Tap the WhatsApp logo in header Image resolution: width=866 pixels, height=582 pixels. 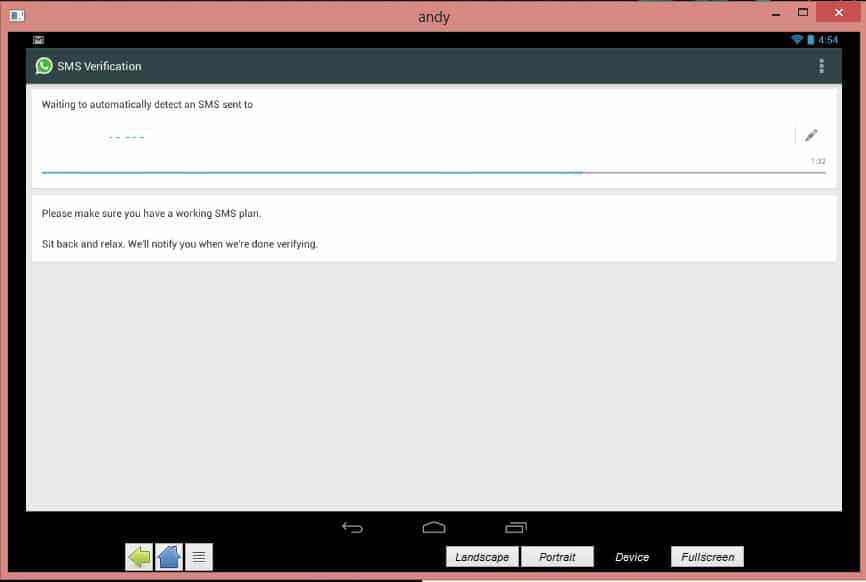[x=44, y=66]
